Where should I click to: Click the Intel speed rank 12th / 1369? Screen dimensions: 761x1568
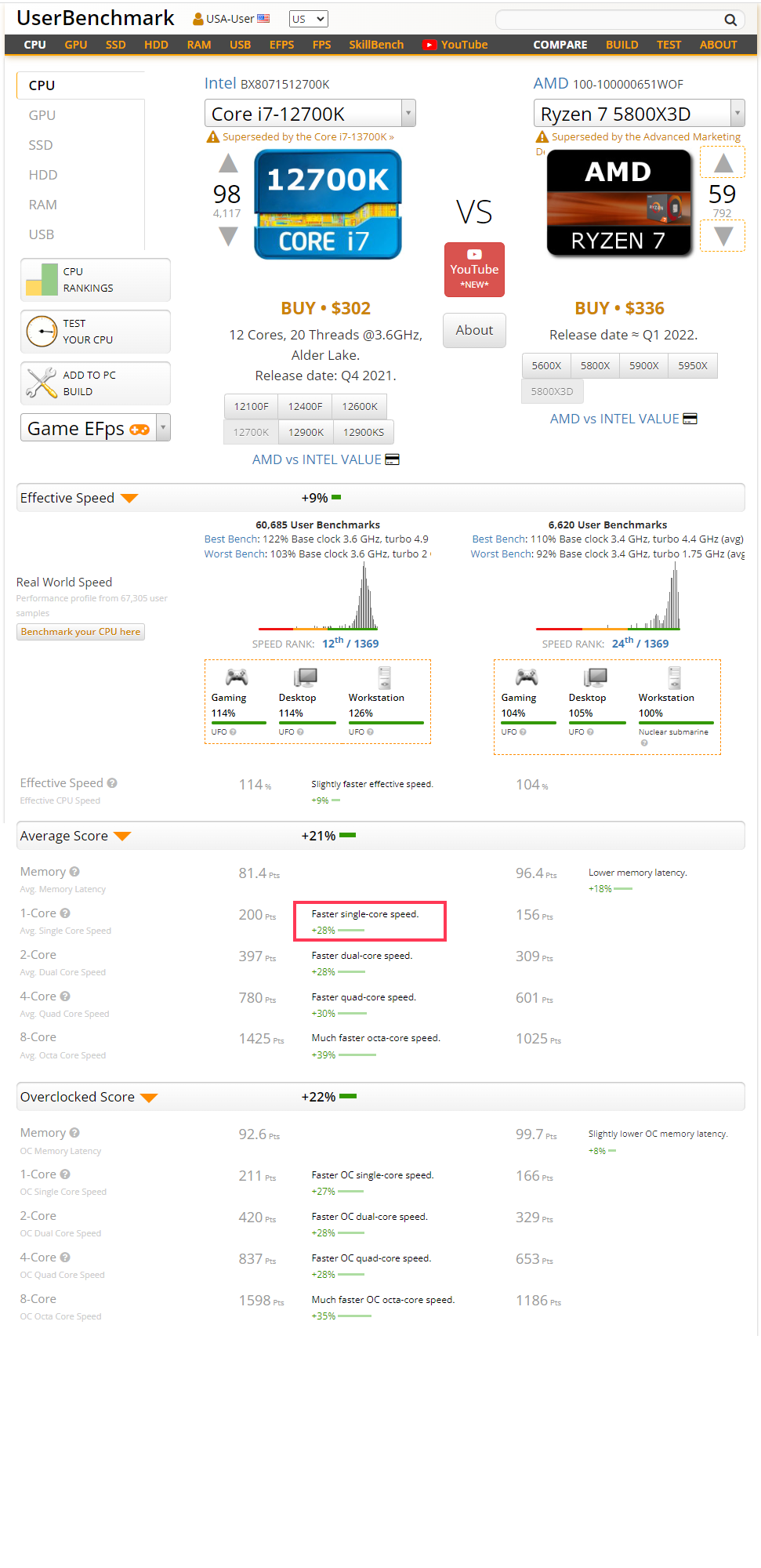(350, 643)
